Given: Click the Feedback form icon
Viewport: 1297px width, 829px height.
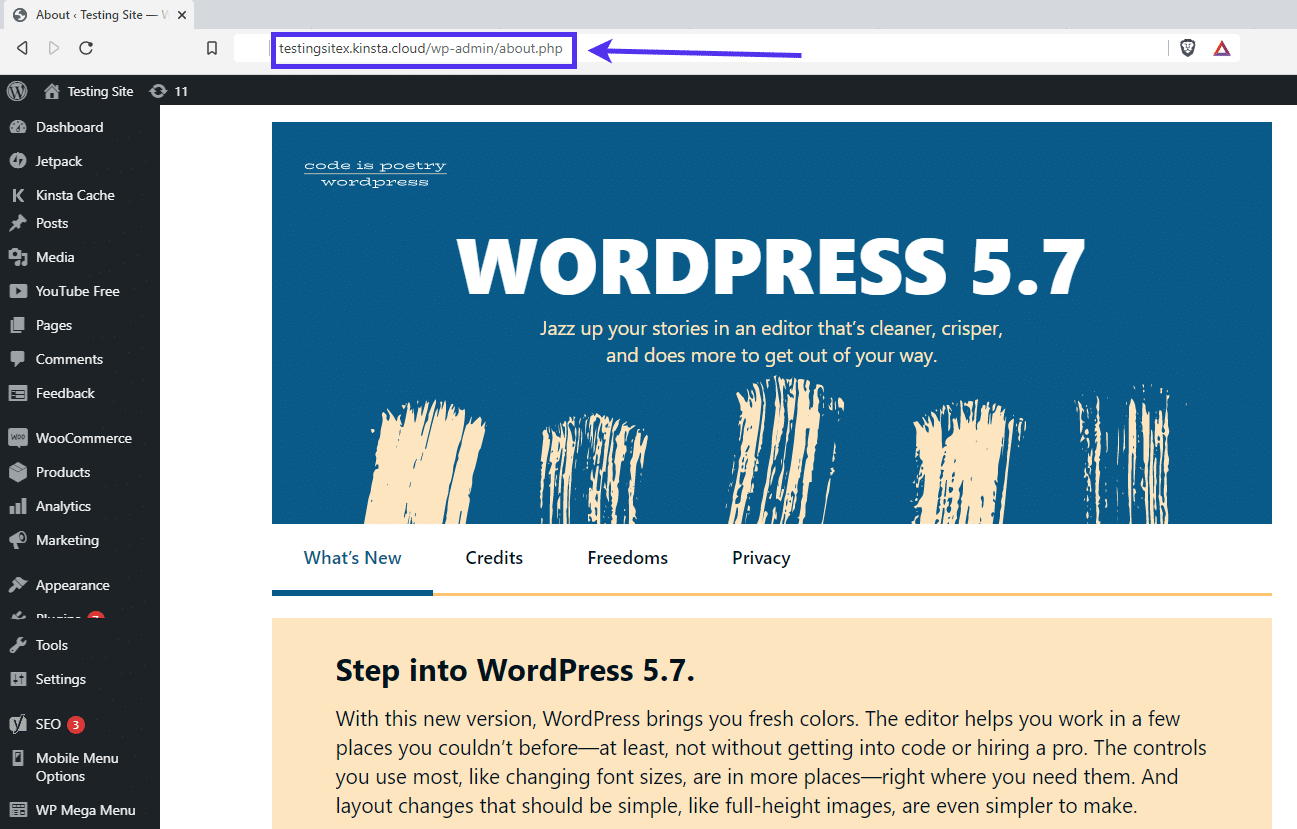Looking at the screenshot, I should tap(17, 393).
